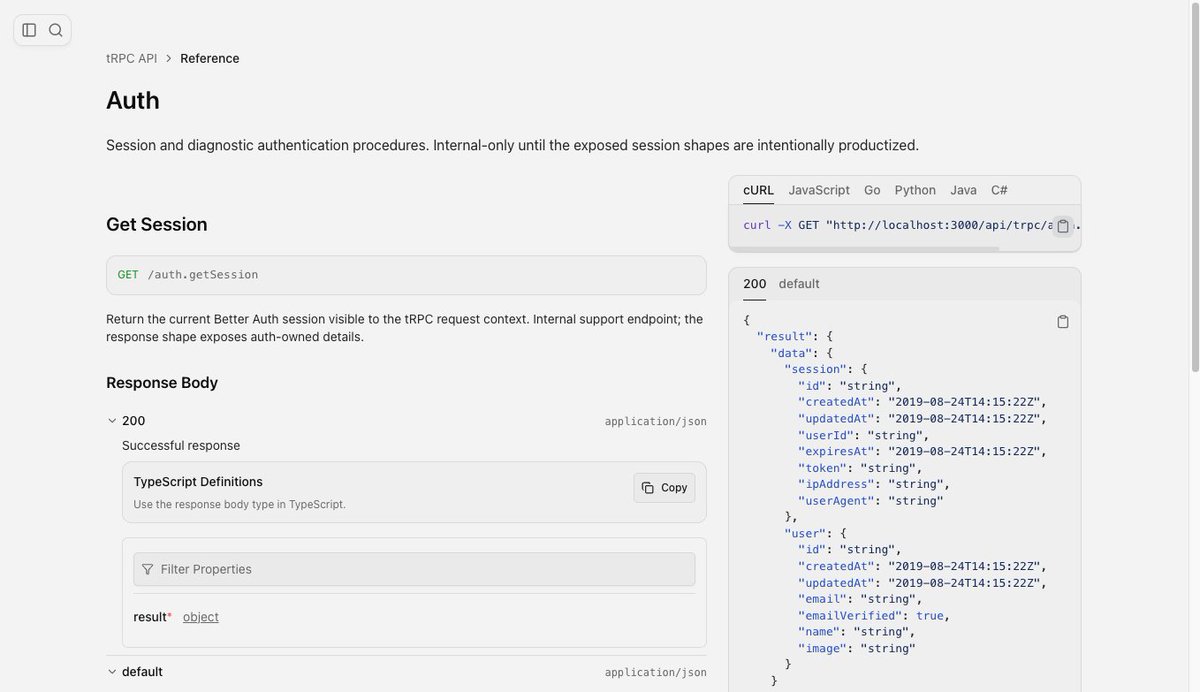The image size is (1200, 692).
Task: Click the Successful response text
Action: tap(181, 446)
